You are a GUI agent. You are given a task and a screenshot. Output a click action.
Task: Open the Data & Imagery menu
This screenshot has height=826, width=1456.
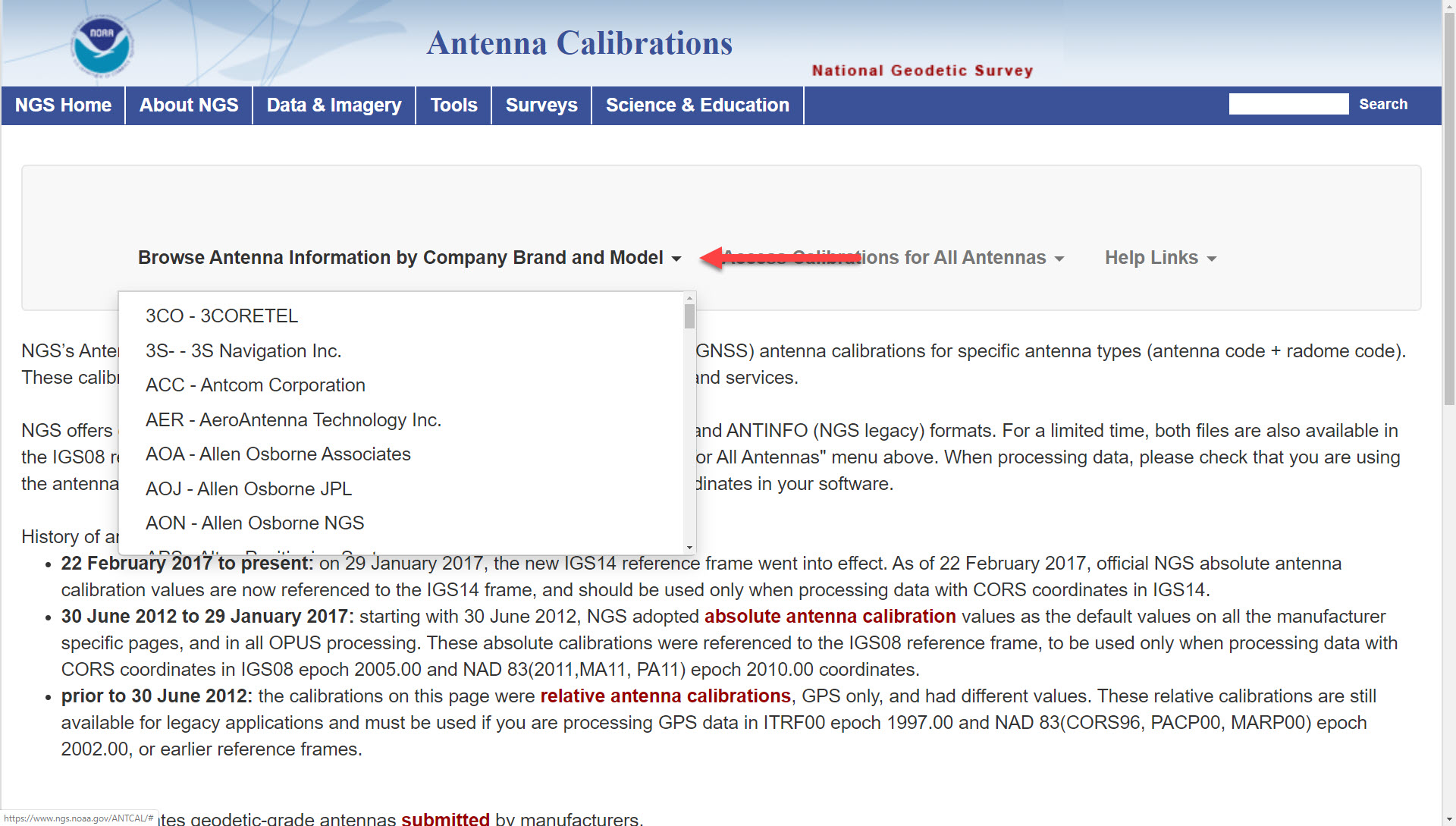pos(334,105)
